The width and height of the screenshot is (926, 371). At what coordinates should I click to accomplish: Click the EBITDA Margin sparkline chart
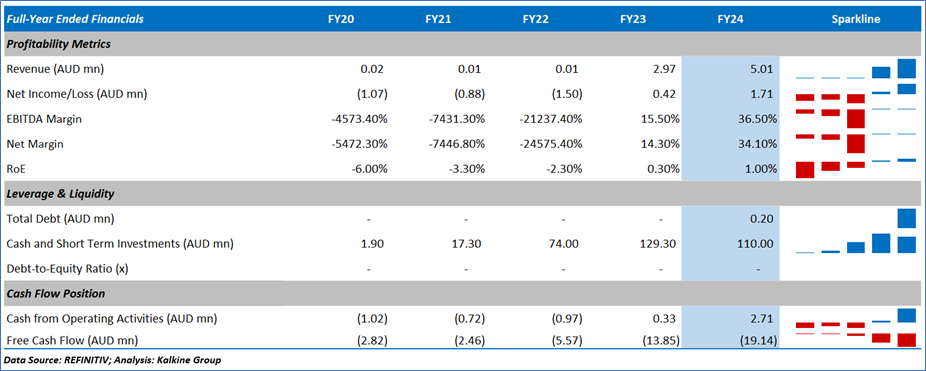coord(856,118)
